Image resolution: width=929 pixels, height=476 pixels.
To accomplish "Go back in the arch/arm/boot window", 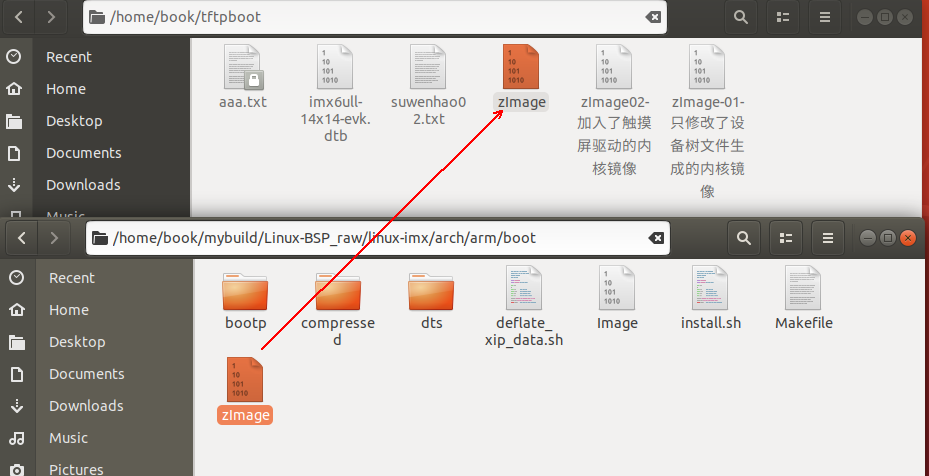I will point(22,238).
